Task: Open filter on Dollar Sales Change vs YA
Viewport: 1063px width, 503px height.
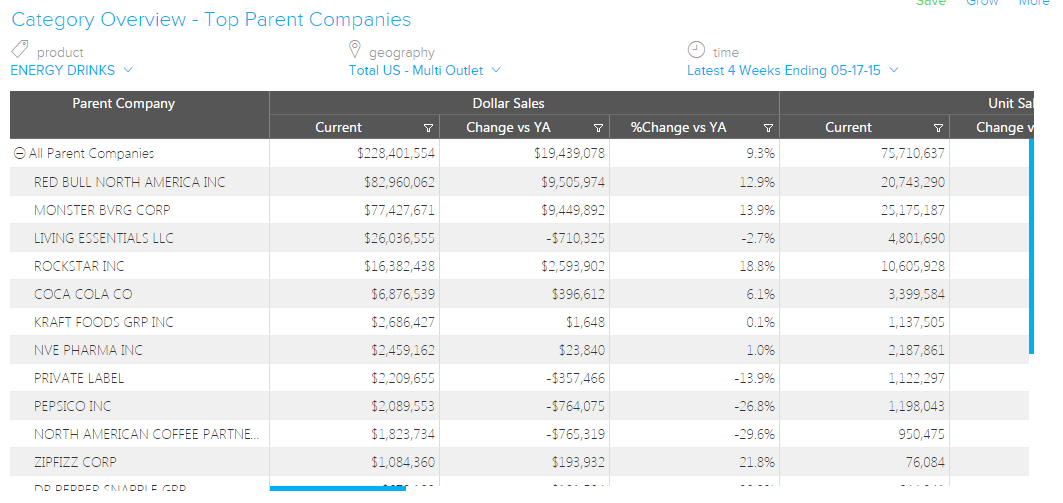Action: [x=598, y=127]
